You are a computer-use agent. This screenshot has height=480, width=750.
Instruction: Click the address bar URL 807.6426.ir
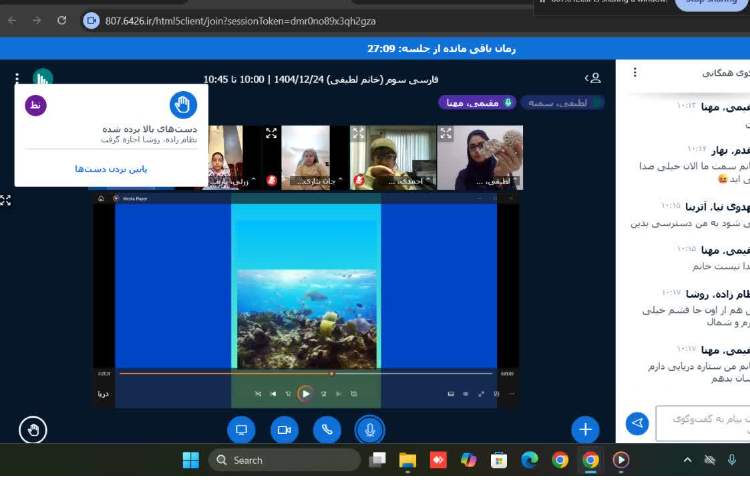(x=240, y=21)
